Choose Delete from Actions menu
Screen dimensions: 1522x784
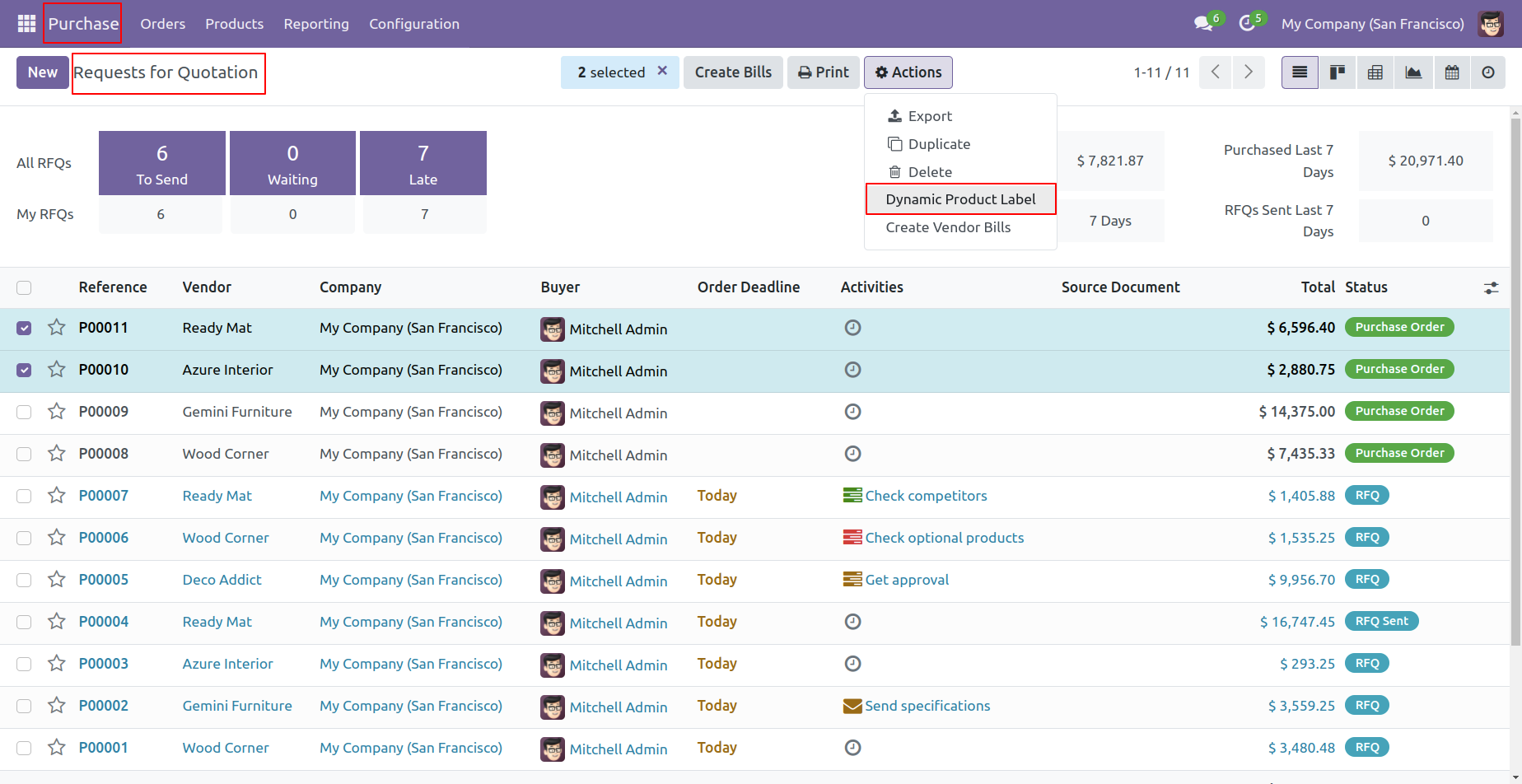[960, 172]
